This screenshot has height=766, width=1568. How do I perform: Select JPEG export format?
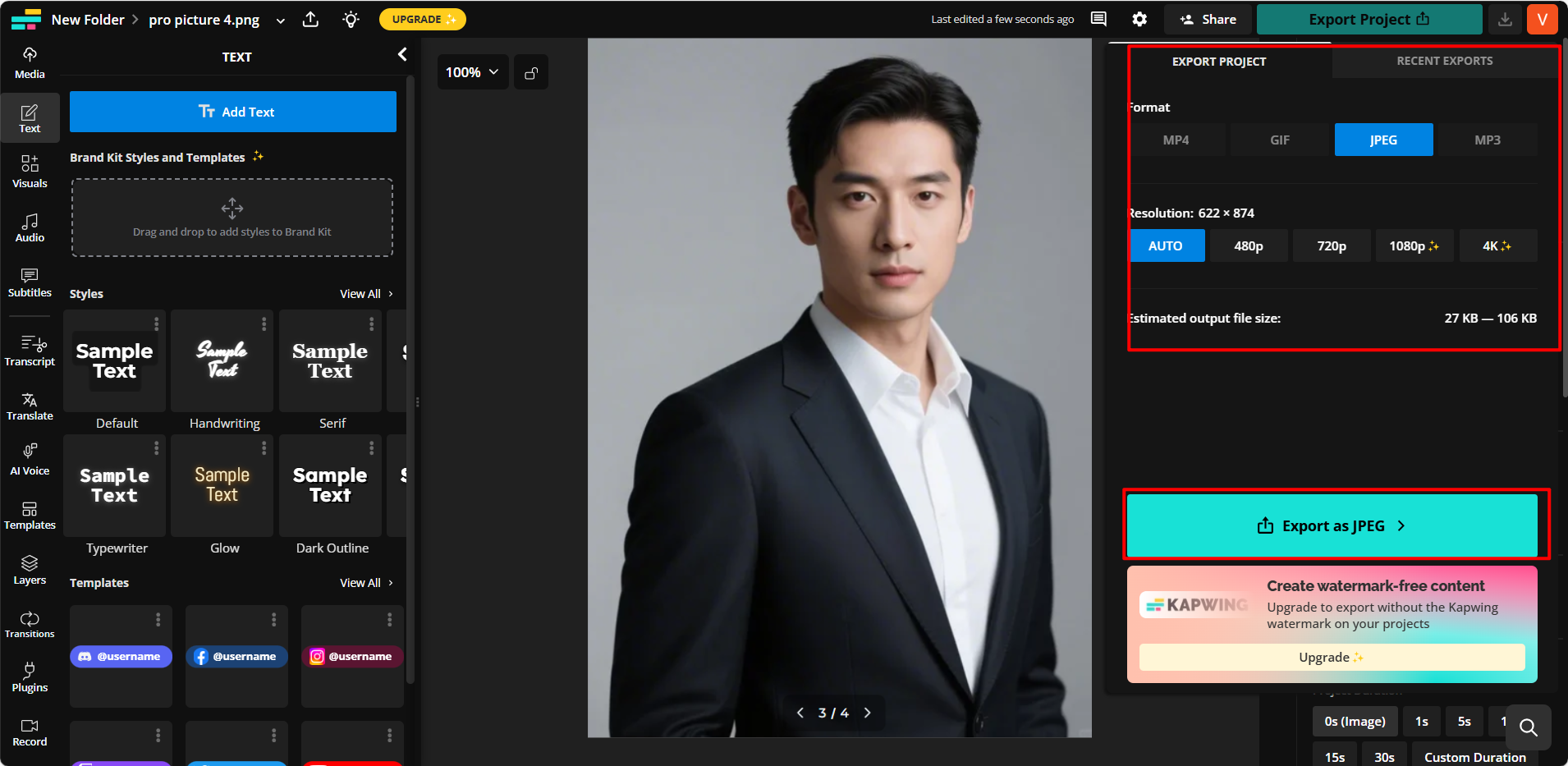pyautogui.click(x=1384, y=140)
